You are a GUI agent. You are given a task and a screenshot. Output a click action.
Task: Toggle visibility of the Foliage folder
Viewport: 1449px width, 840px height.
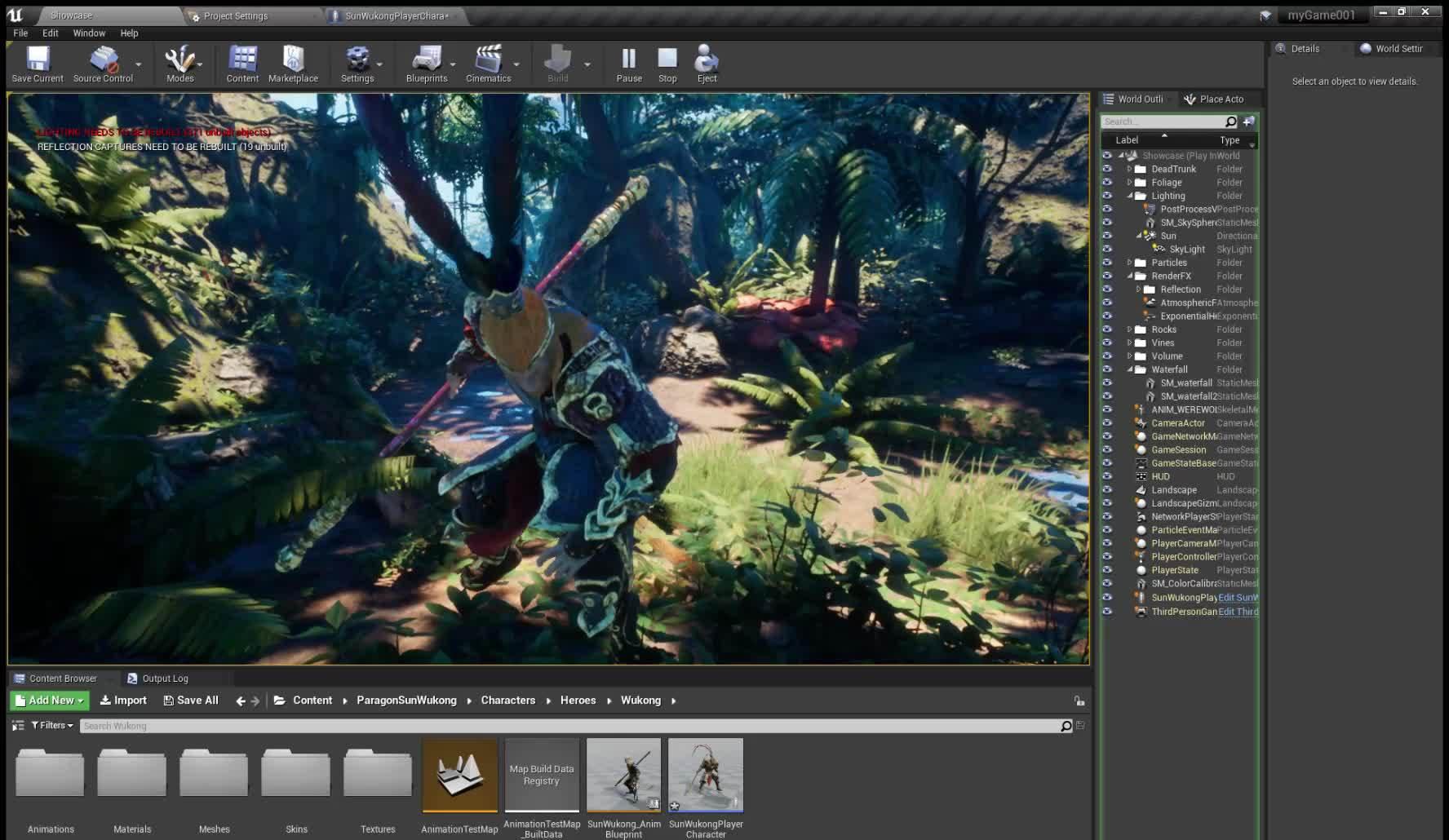(1107, 182)
